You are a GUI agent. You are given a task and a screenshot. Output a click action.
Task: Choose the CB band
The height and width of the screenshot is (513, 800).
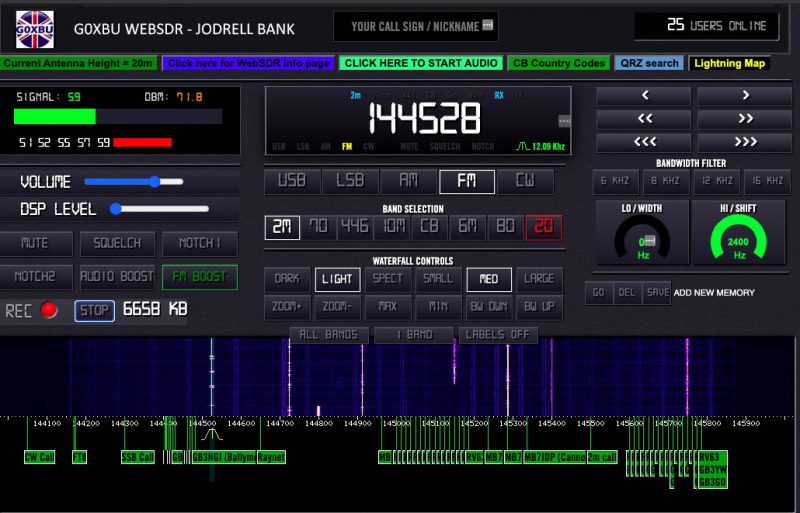(x=430, y=227)
